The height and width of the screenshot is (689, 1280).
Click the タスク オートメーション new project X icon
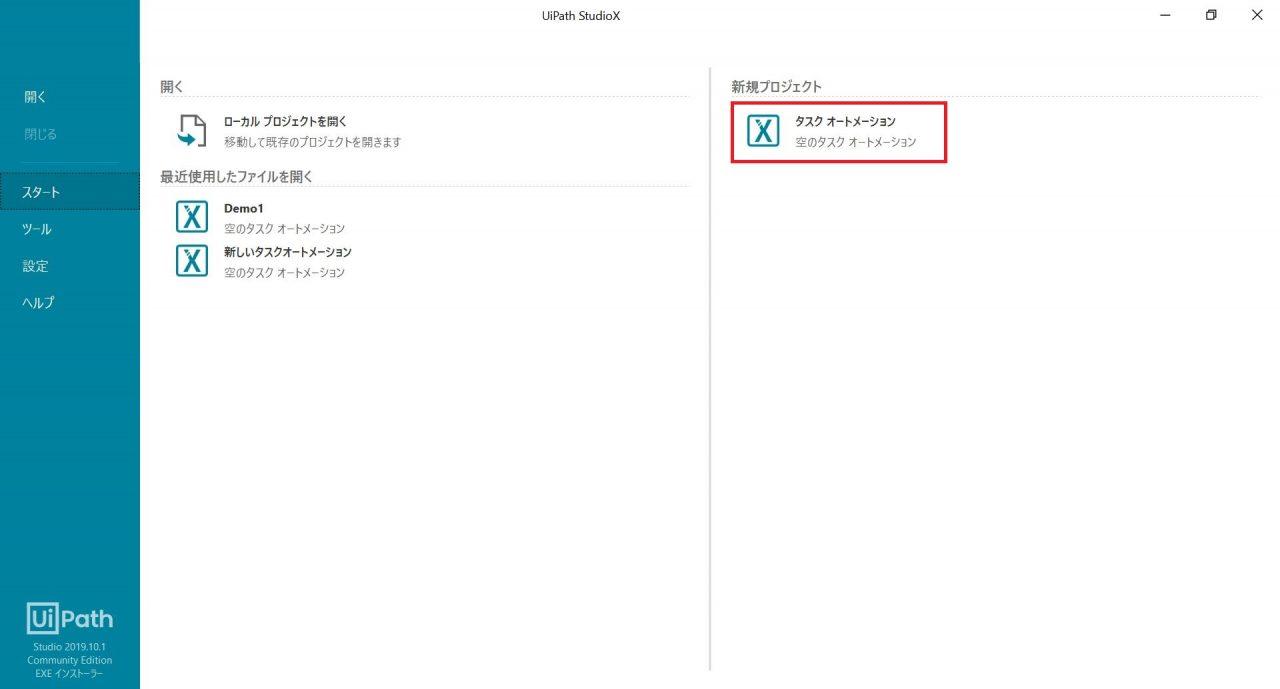tap(763, 131)
